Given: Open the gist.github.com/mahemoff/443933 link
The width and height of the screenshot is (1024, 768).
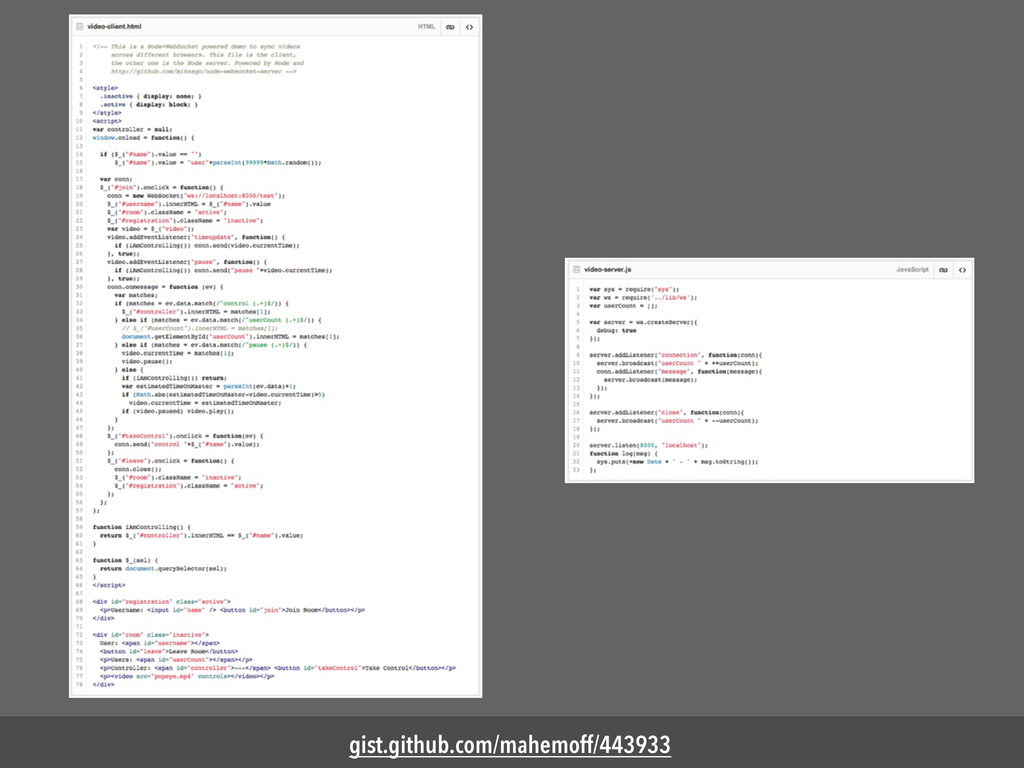Looking at the screenshot, I should (x=509, y=745).
